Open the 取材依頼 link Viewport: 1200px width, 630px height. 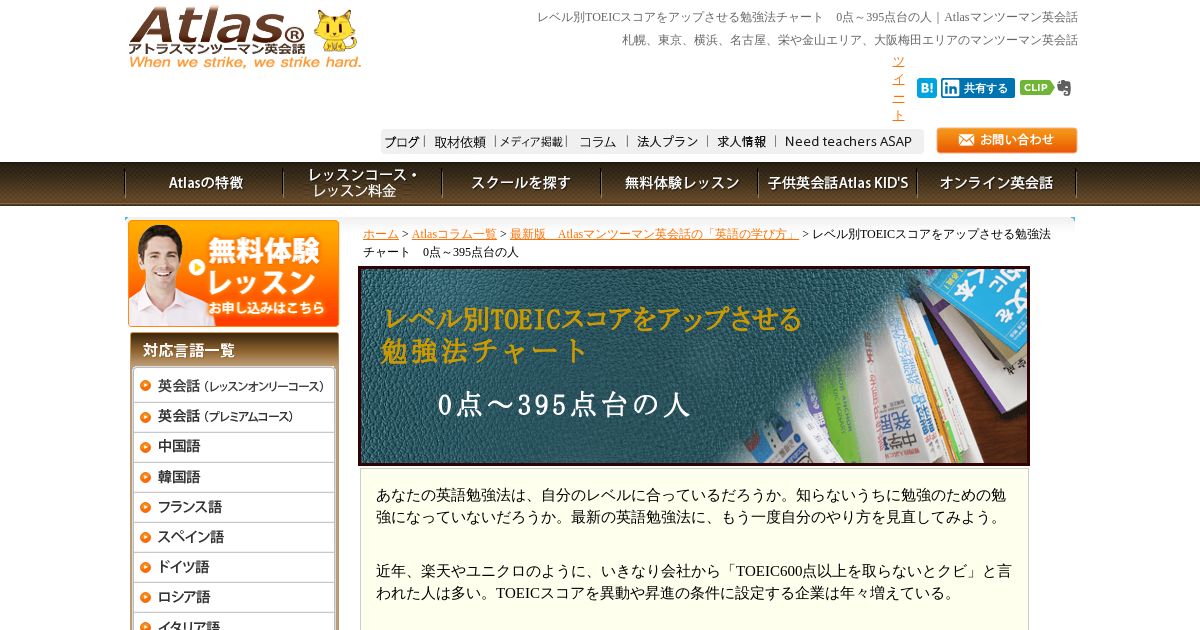pos(460,142)
